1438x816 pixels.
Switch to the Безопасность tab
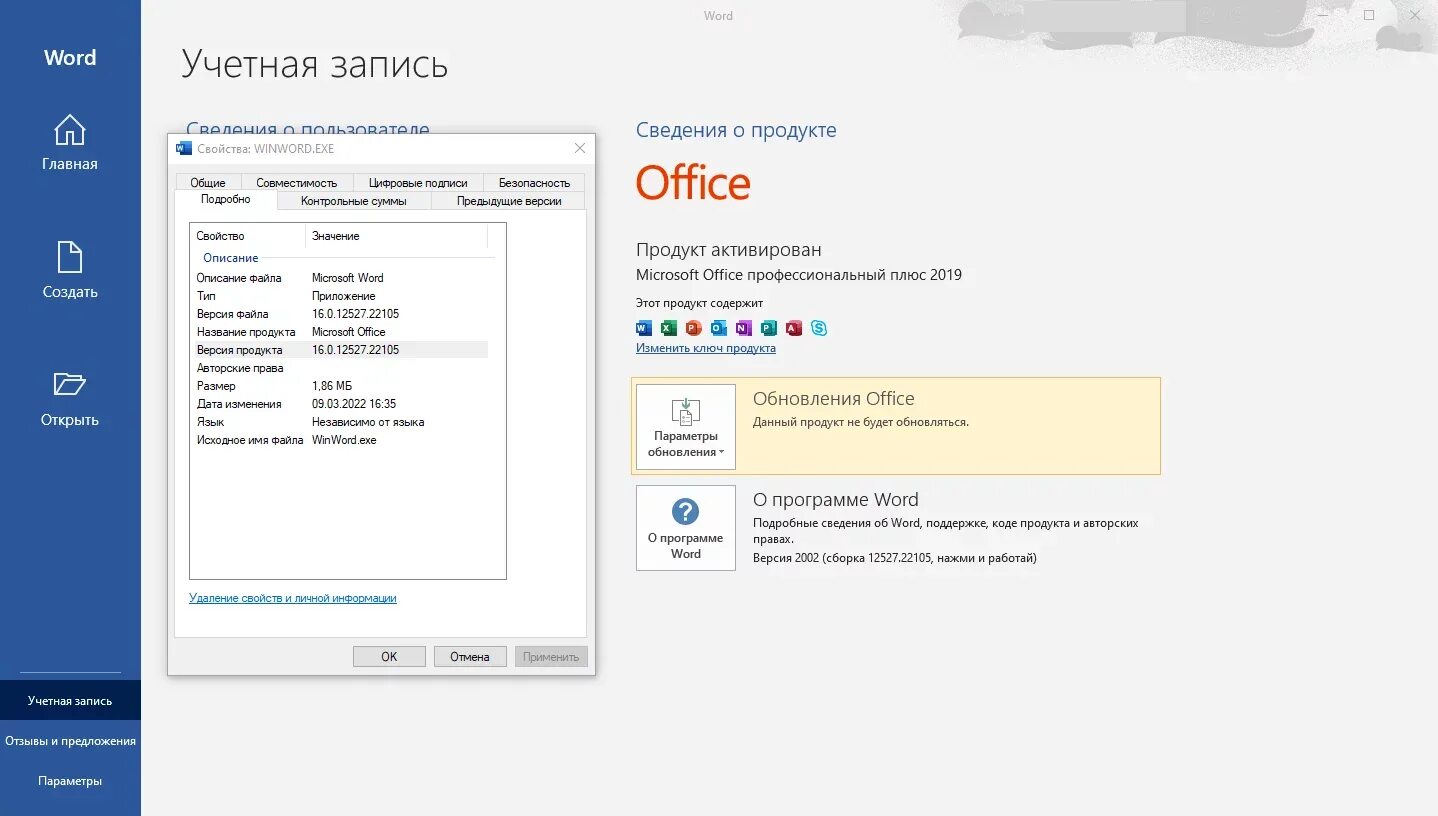click(534, 183)
